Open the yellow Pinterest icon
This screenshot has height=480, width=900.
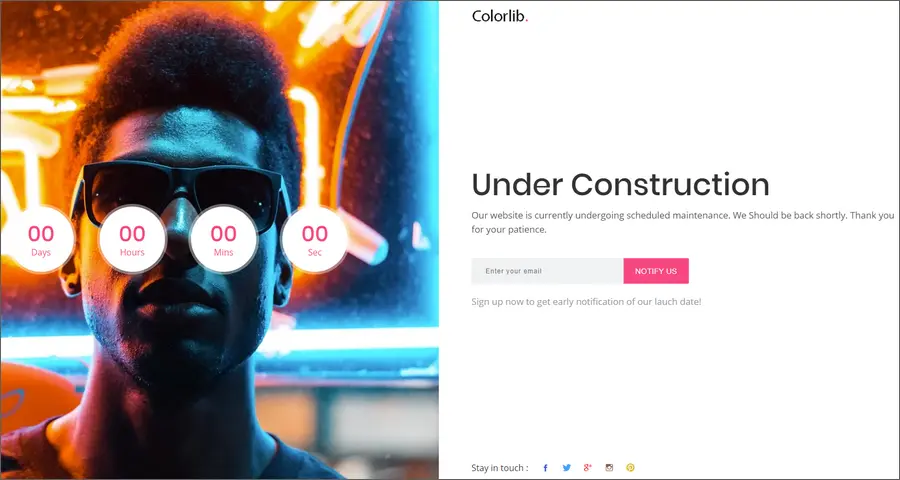(630, 468)
